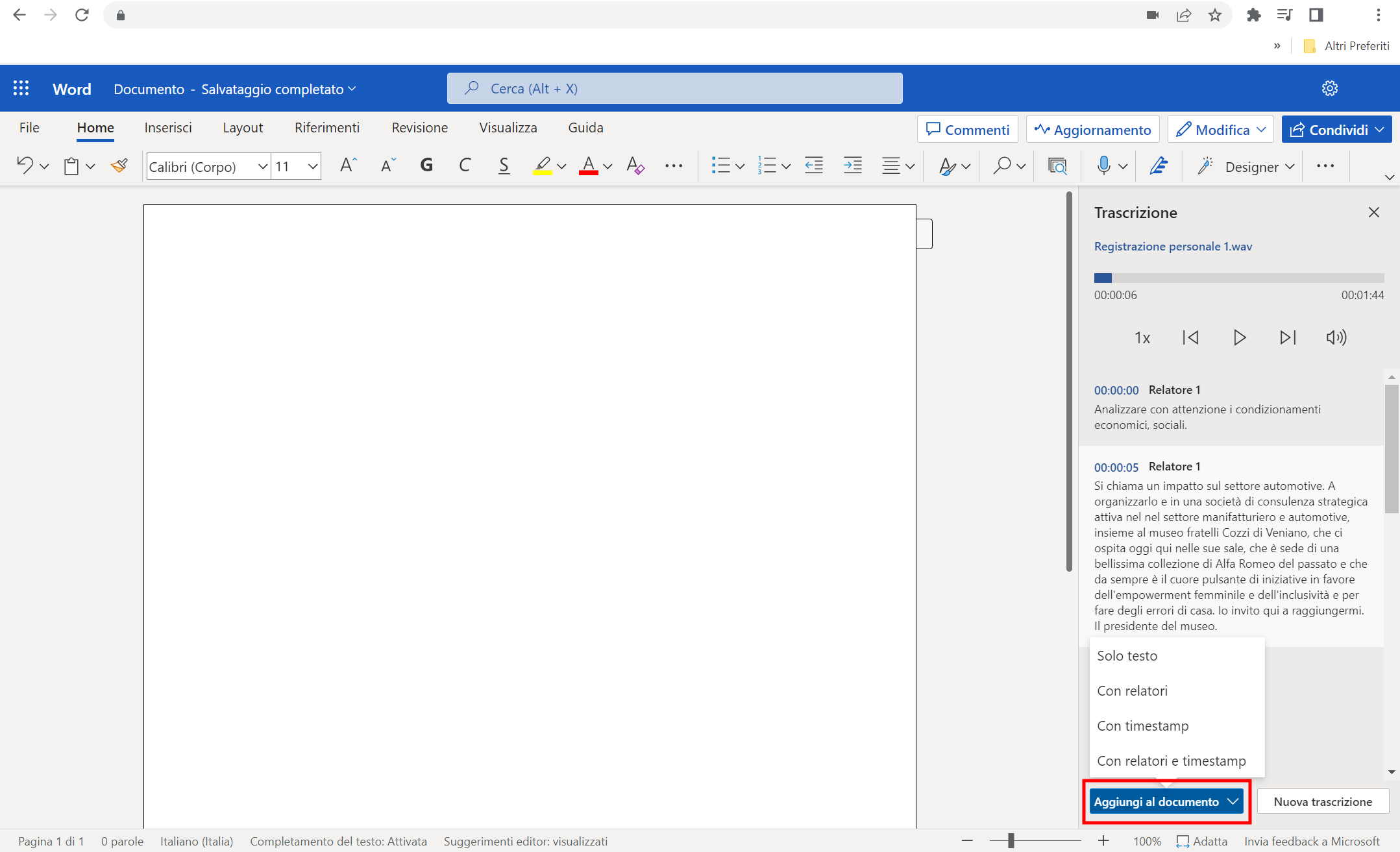Toggle underline formatting with the S icon
1400x852 pixels.
coord(504,165)
